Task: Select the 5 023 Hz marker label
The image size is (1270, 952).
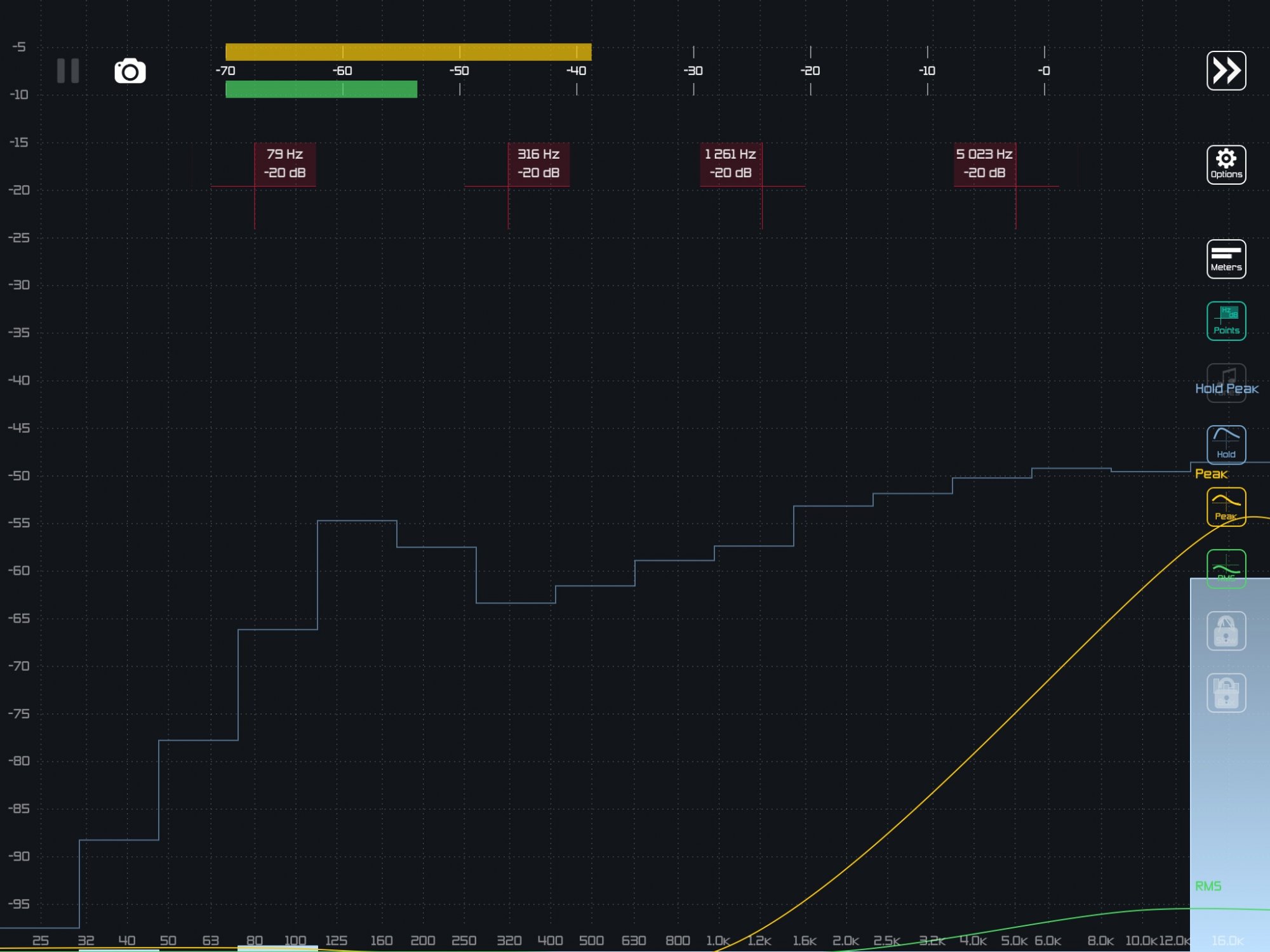Action: [984, 164]
